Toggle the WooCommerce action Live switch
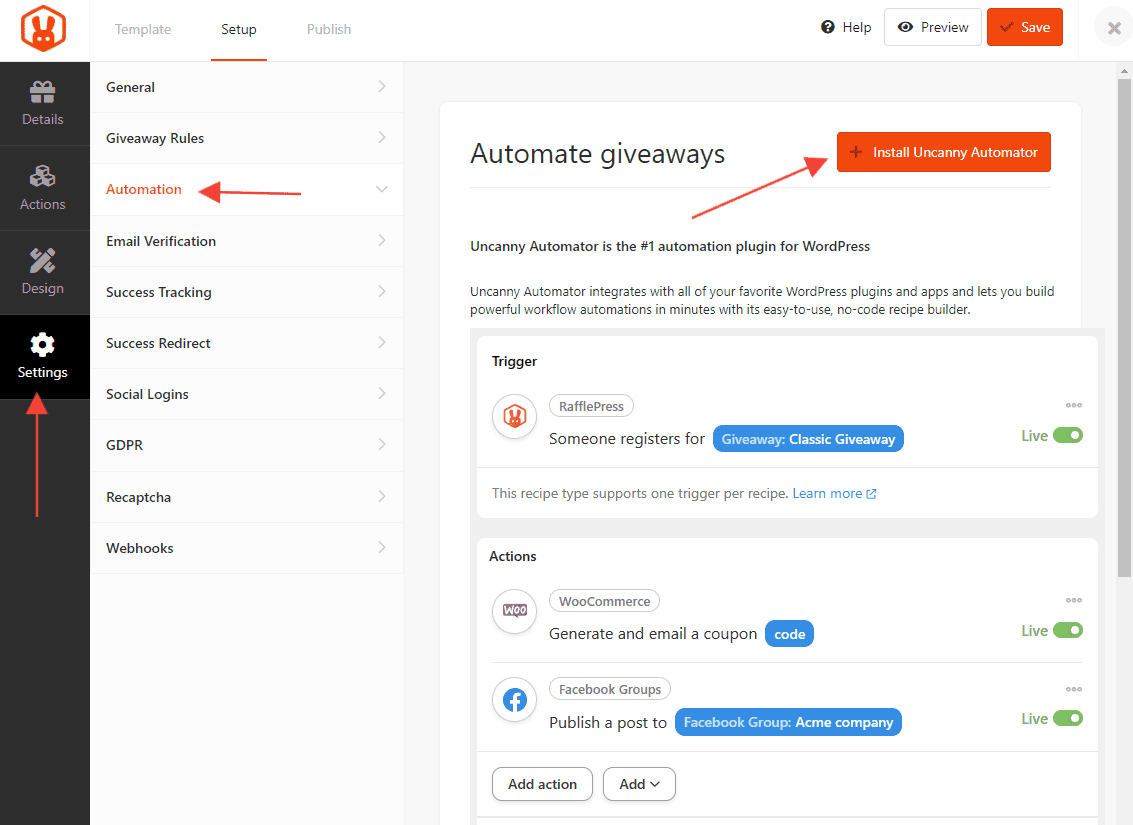1133x825 pixels. click(x=1068, y=631)
